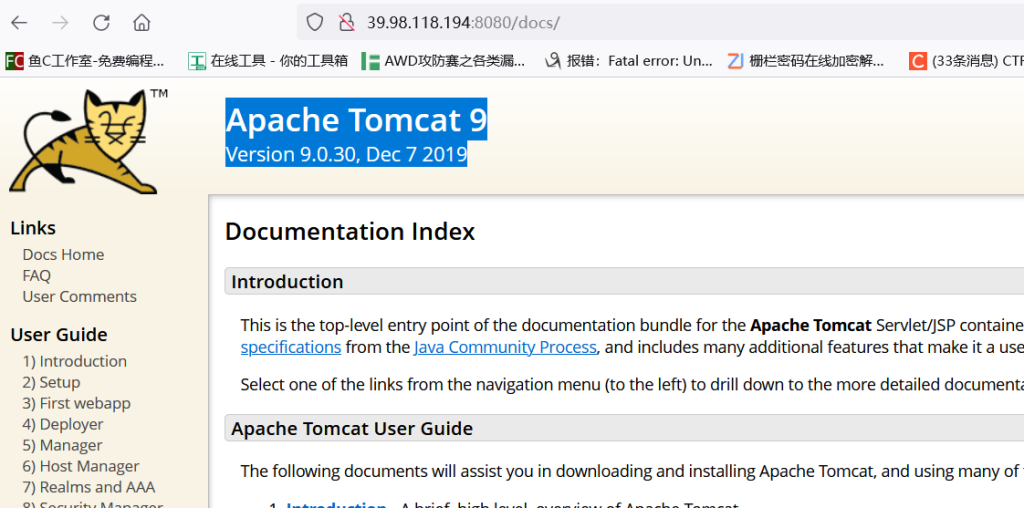This screenshot has height=508, width=1024.
Task: Follow the Java Community Process link
Action: pos(505,347)
